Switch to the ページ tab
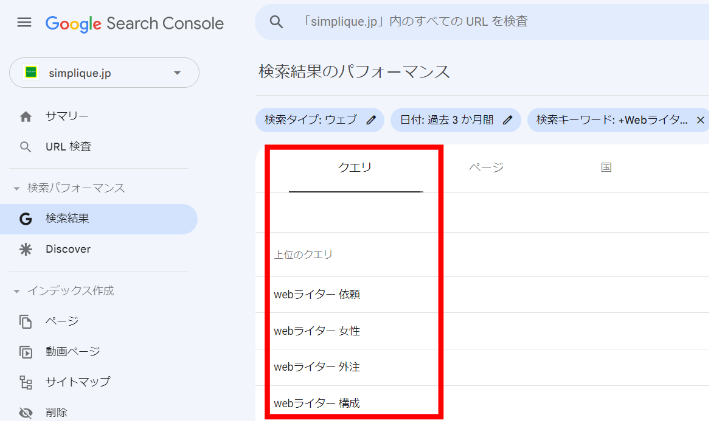The width and height of the screenshot is (709, 421). pyautogui.click(x=486, y=167)
